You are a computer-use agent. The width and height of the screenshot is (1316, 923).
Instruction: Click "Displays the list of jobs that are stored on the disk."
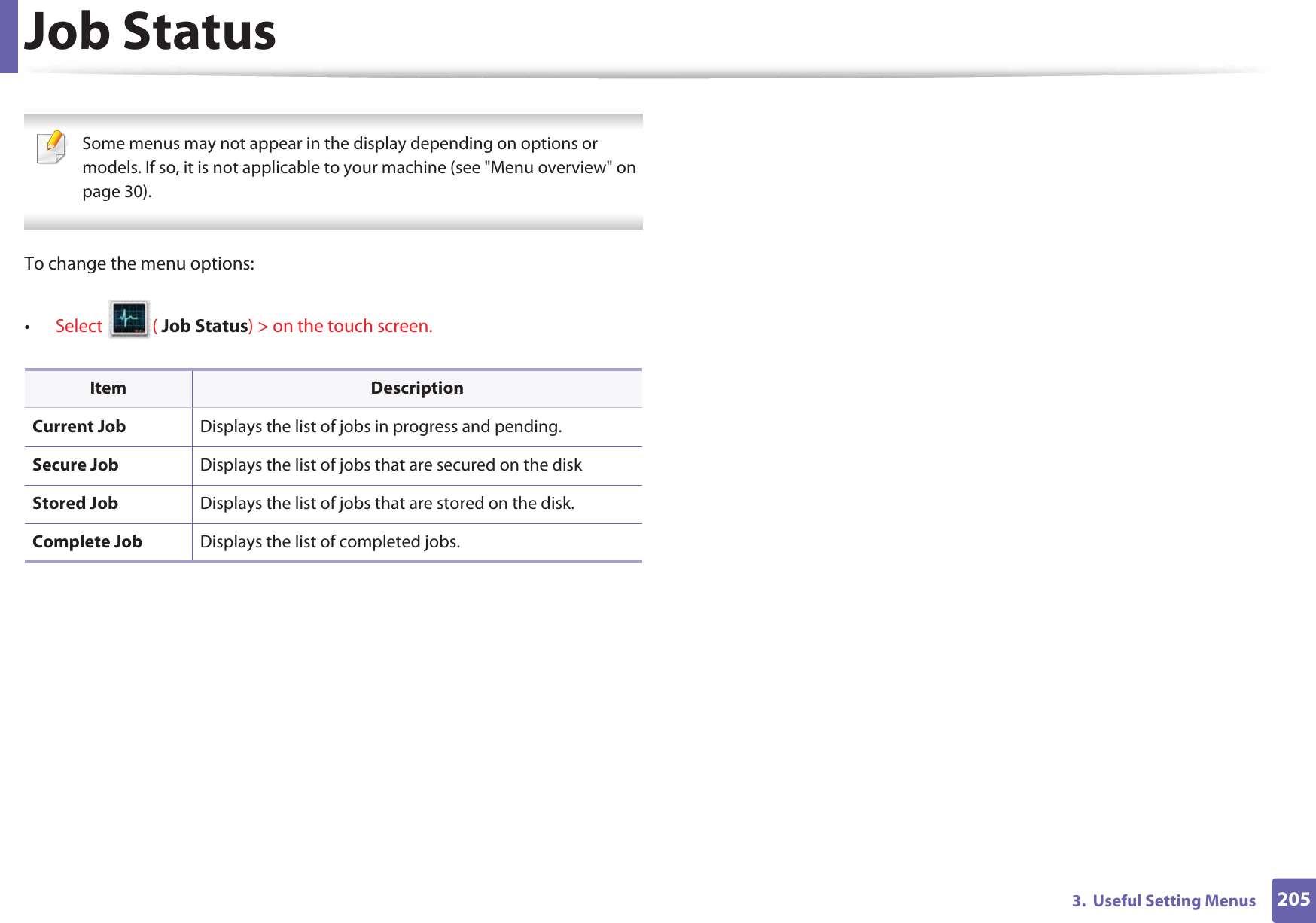click(387, 504)
